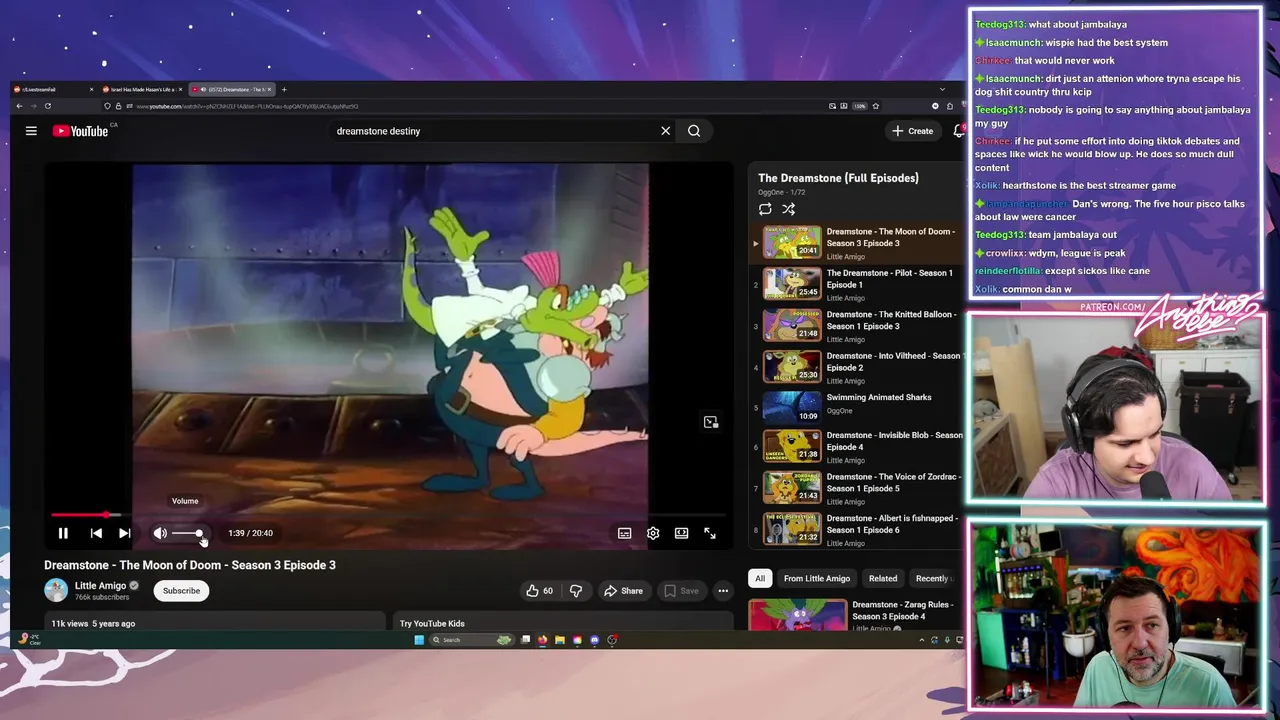Reload the page
The width and height of the screenshot is (1280, 720).
click(x=47, y=106)
